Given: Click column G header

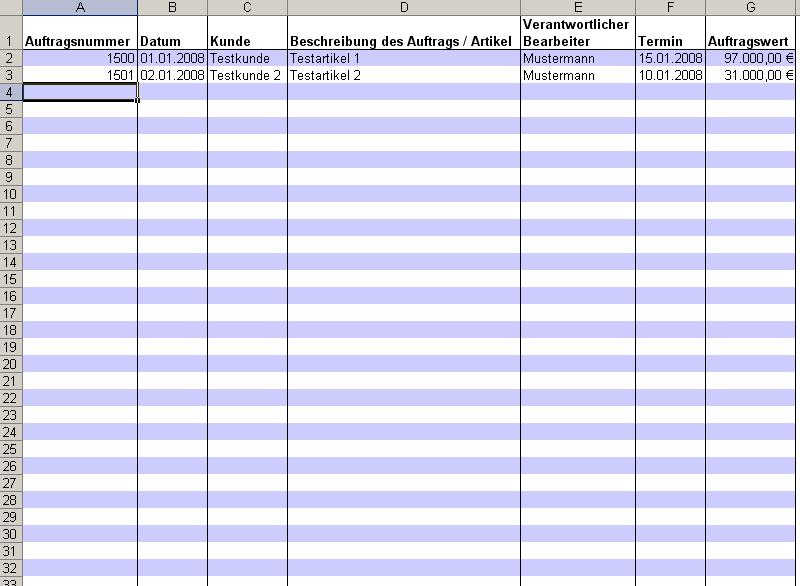Looking at the screenshot, I should coord(752,7).
